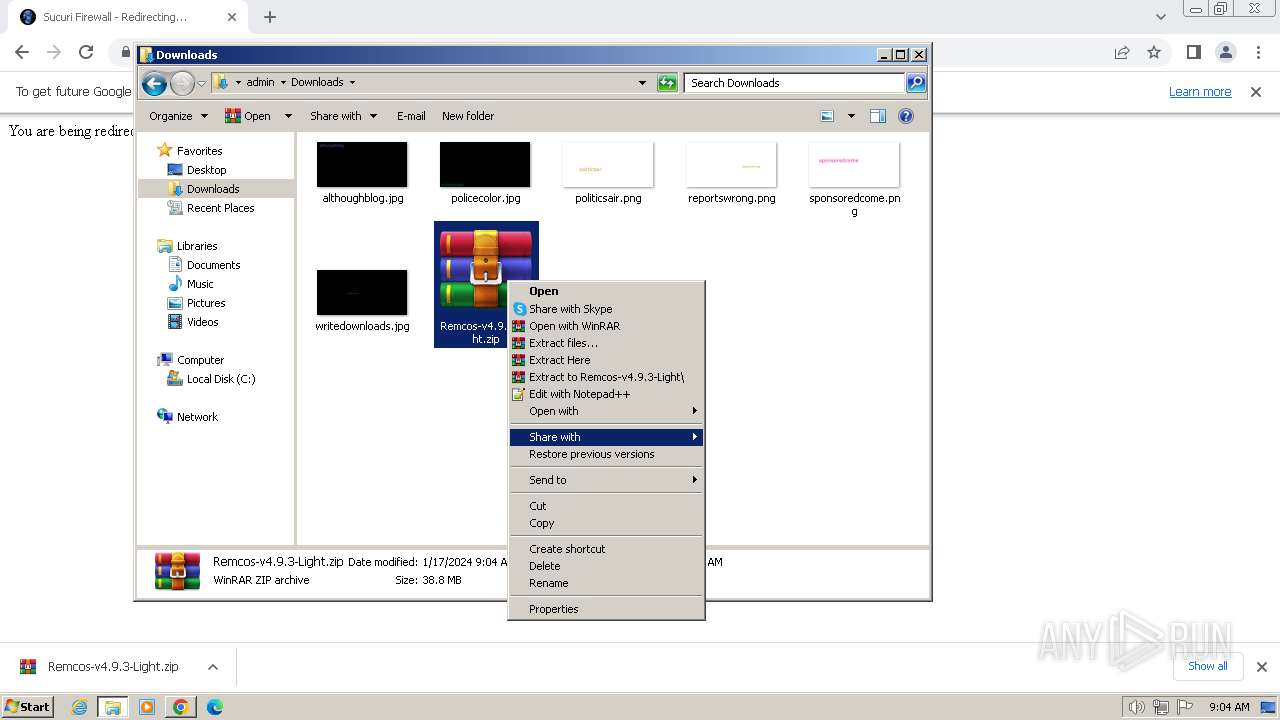
Task: Expand the Share with submenu
Action: [x=606, y=437]
